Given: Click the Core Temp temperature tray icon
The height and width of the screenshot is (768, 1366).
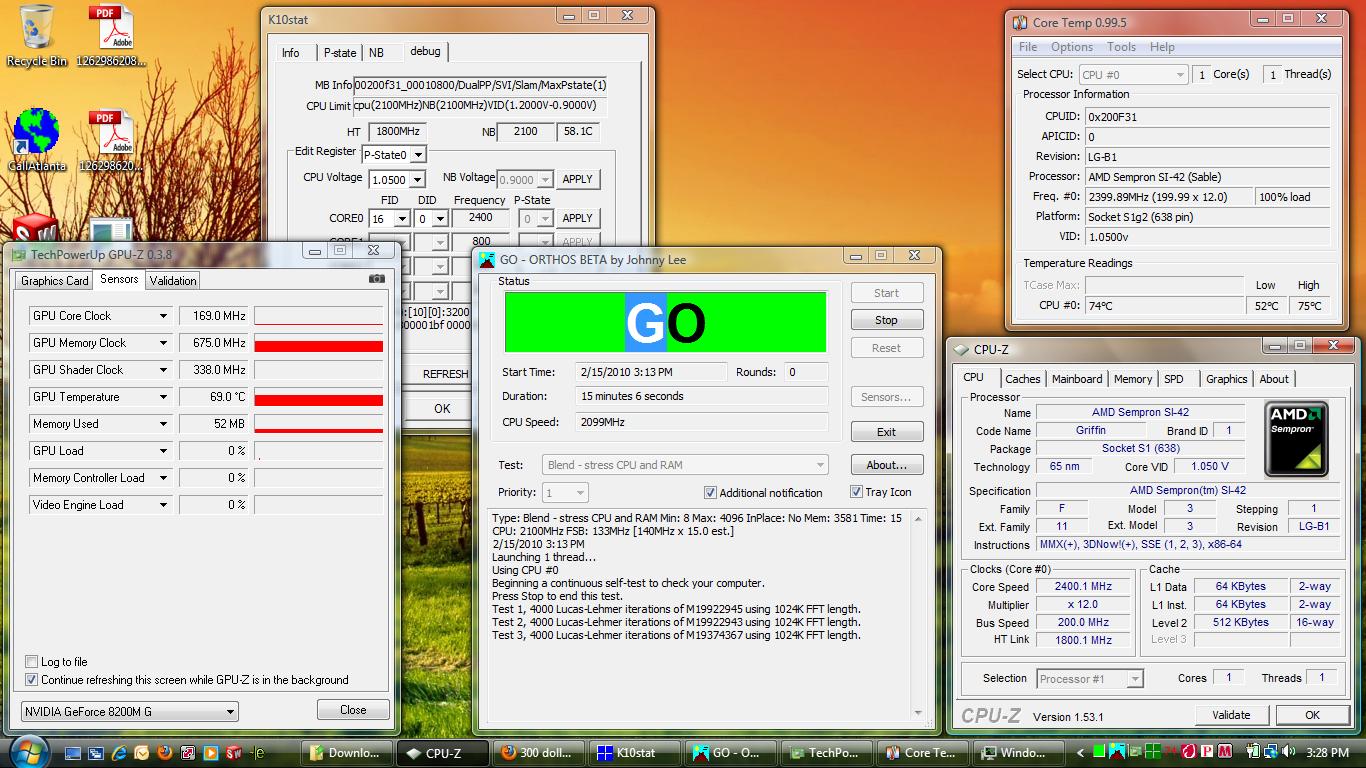Looking at the screenshot, I should (1170, 752).
